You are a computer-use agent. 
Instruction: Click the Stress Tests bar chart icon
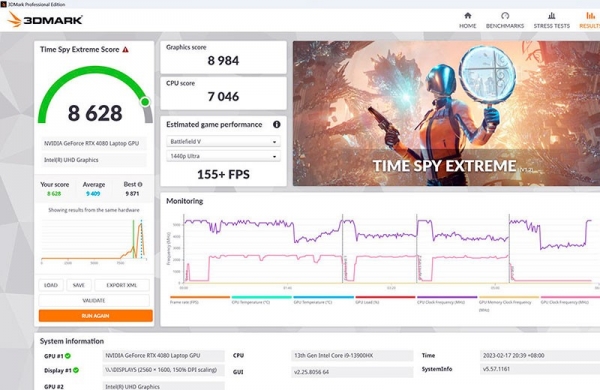[x=551, y=16]
